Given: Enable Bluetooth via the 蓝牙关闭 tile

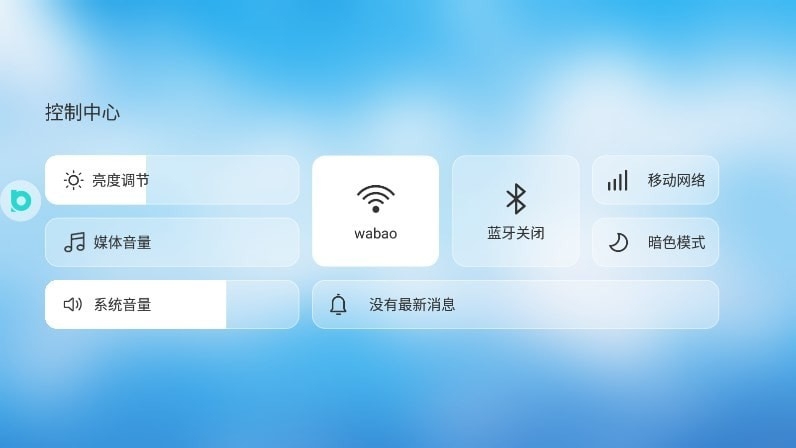Looking at the screenshot, I should 516,211.
